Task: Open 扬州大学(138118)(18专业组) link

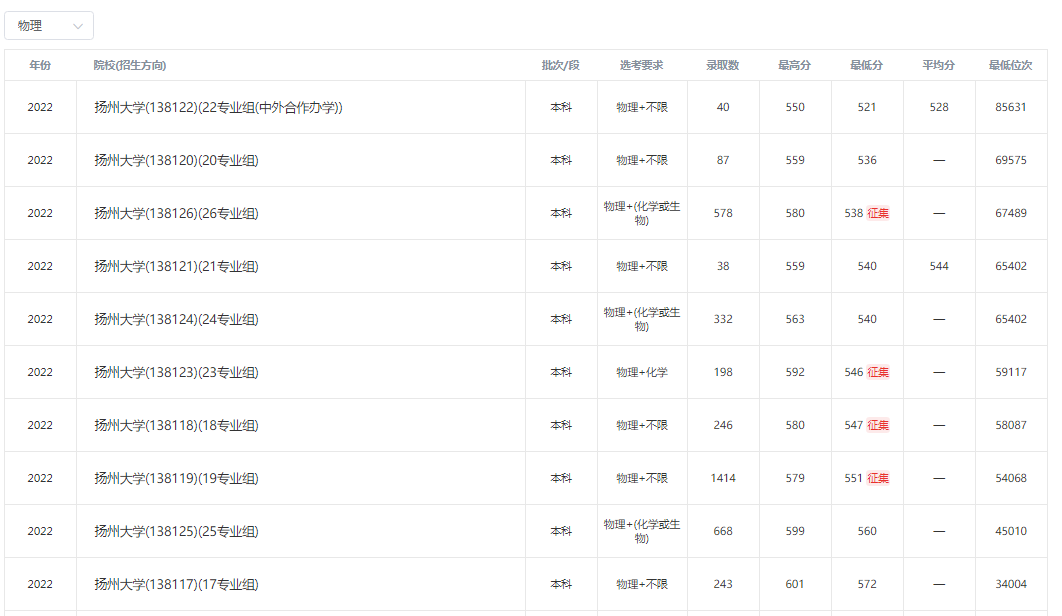Action: click(x=176, y=425)
